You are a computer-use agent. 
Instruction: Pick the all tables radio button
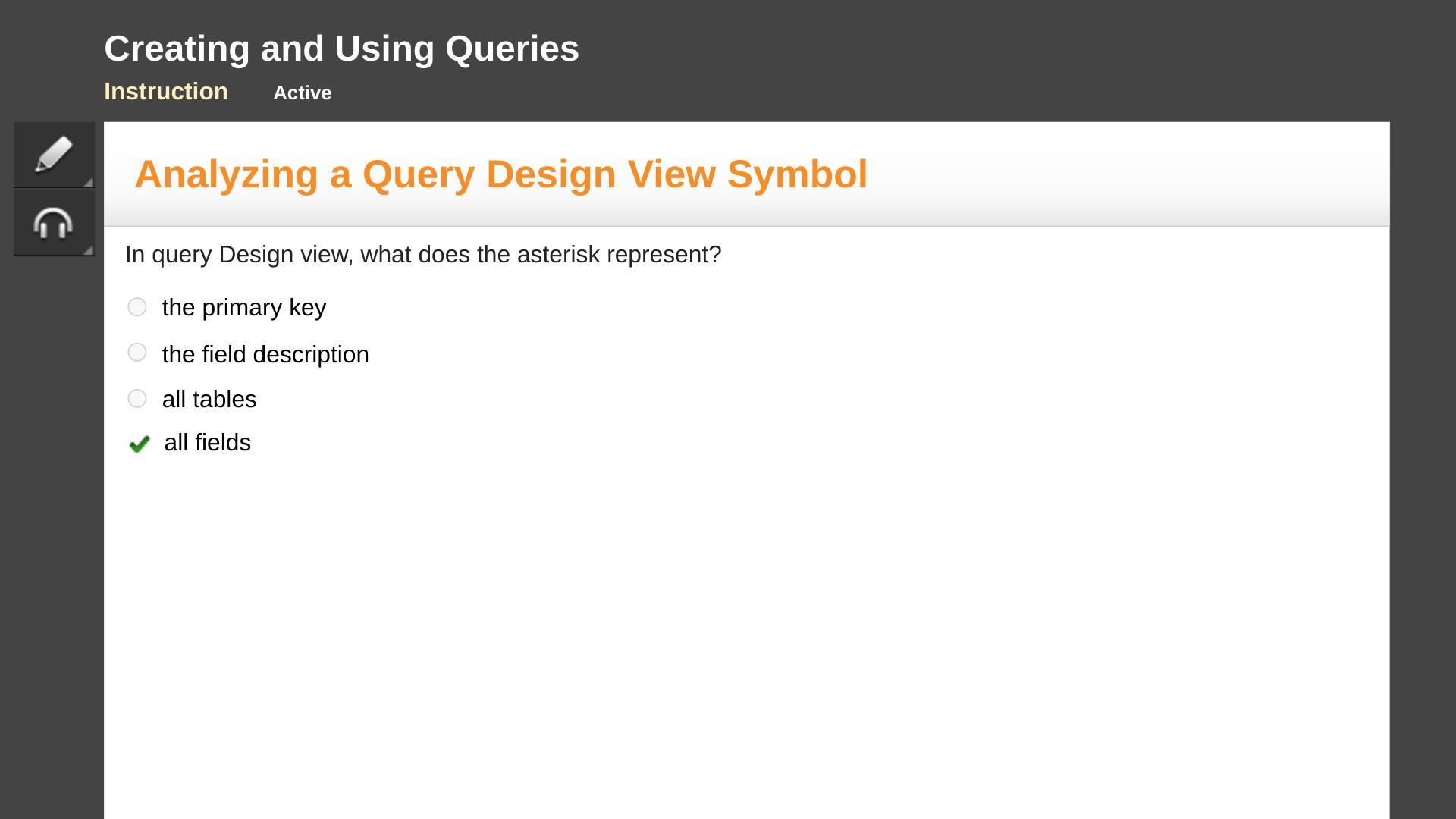point(137,399)
